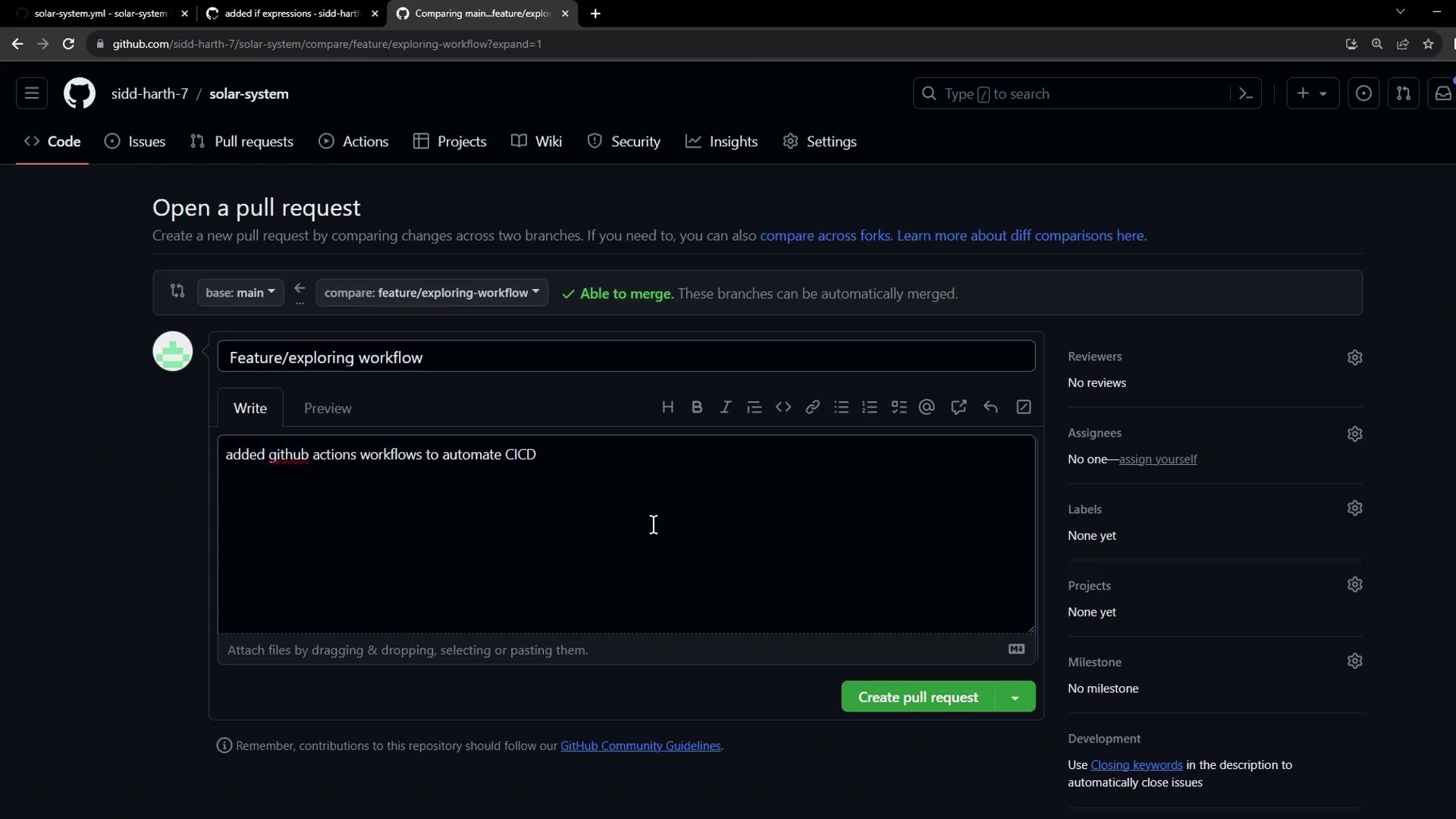Click the assign yourself link
Screen dimensions: 1456x819
pyautogui.click(x=1157, y=460)
